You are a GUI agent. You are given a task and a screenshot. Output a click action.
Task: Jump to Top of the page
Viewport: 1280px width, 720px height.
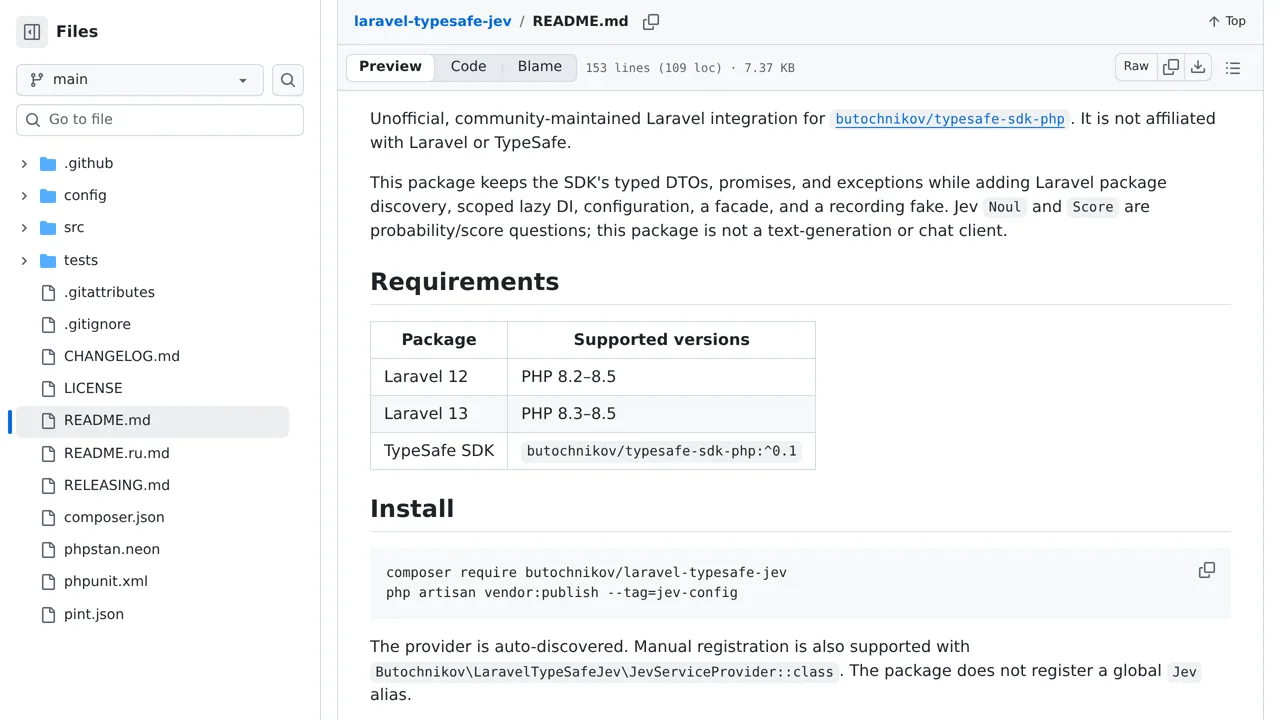pyautogui.click(x=1227, y=21)
